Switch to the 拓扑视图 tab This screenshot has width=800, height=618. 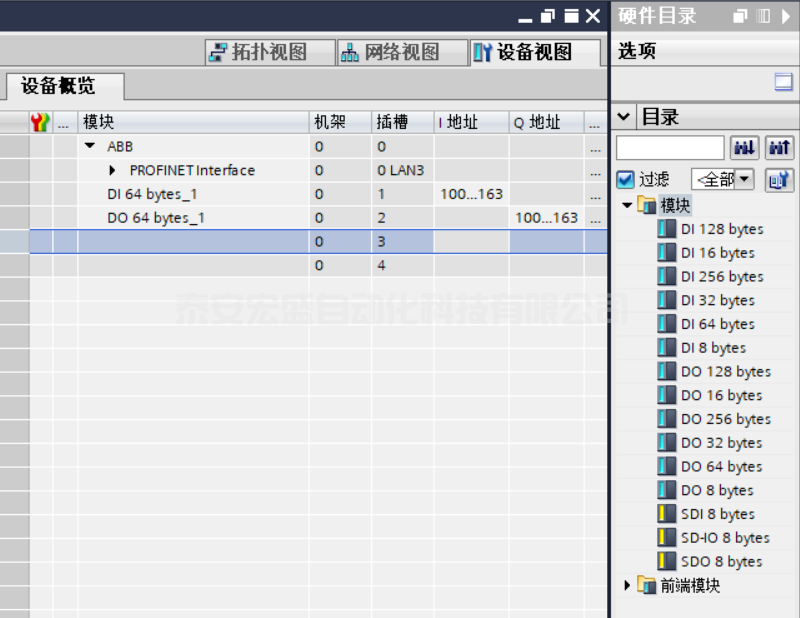pos(268,51)
